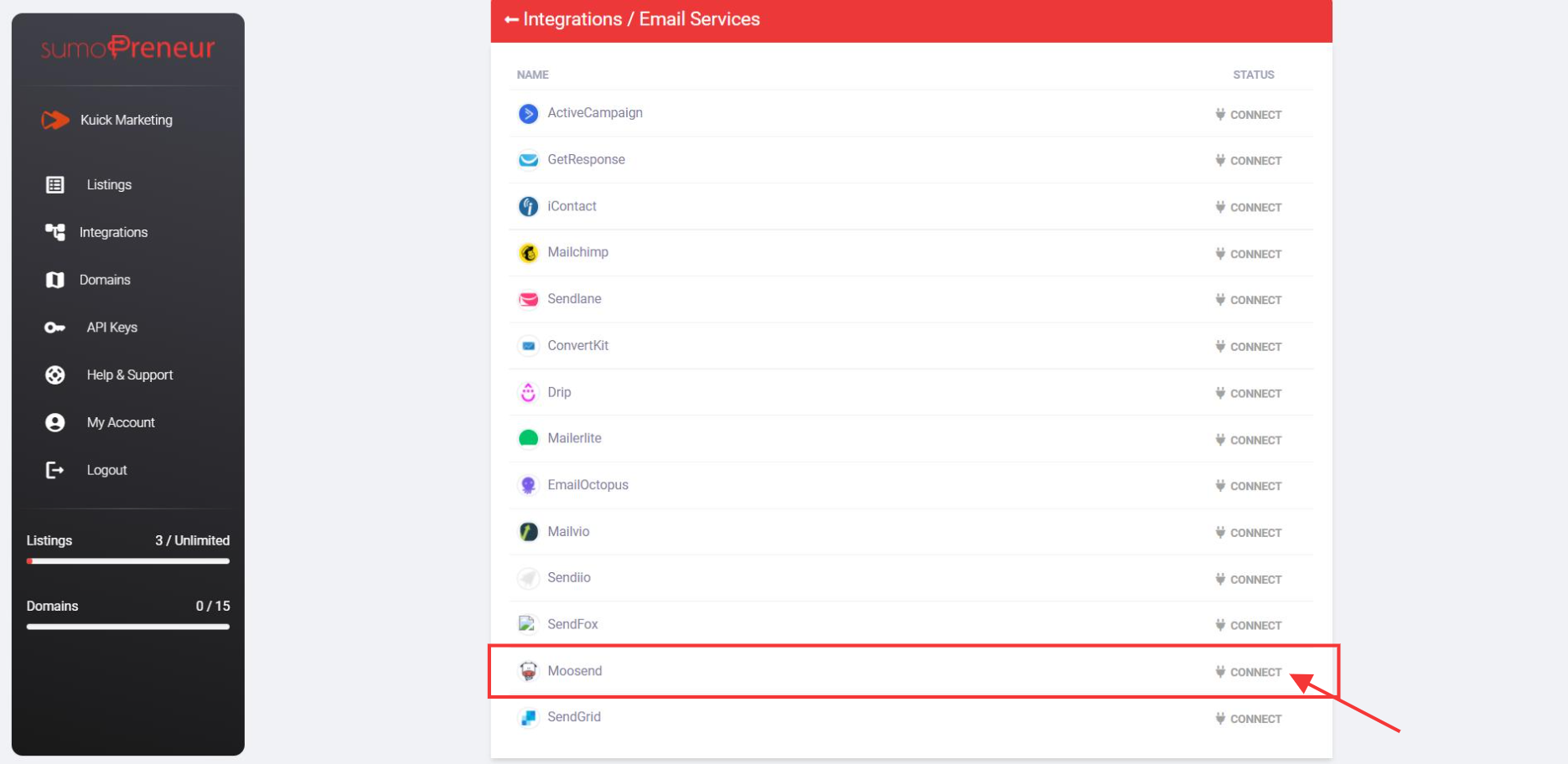Click the Moosend logo icon

coord(528,671)
